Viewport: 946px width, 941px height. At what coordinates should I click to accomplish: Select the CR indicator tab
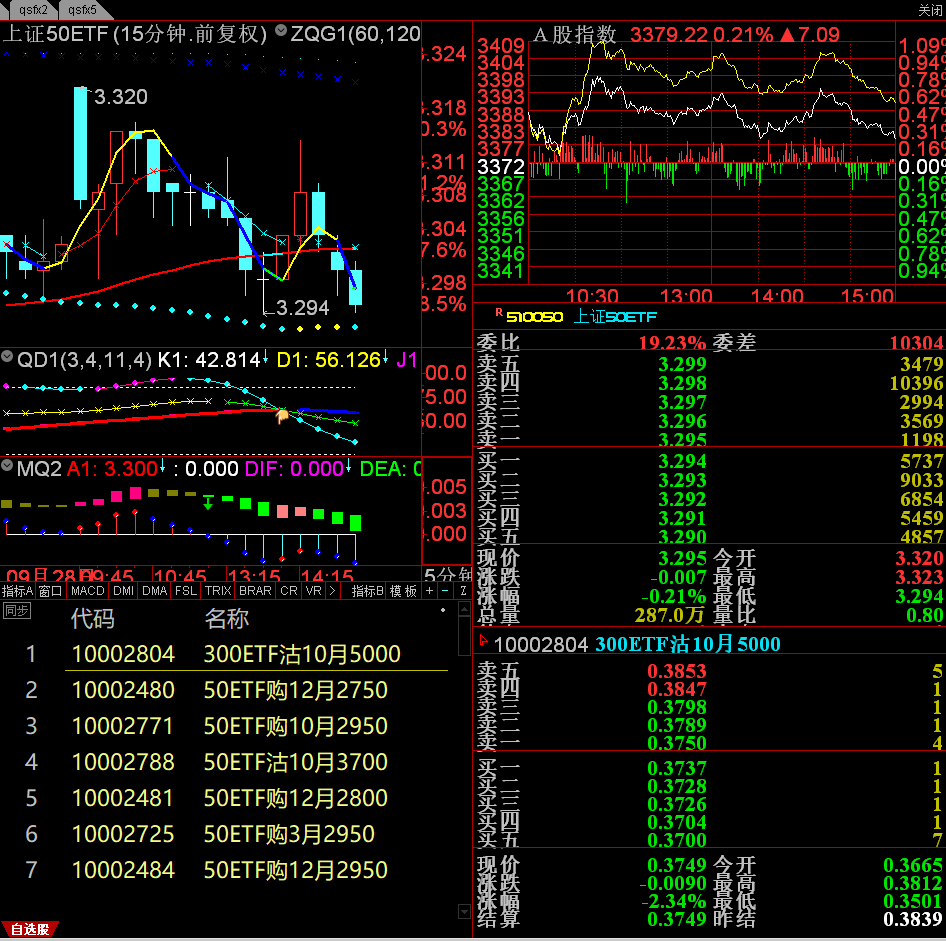(x=288, y=591)
